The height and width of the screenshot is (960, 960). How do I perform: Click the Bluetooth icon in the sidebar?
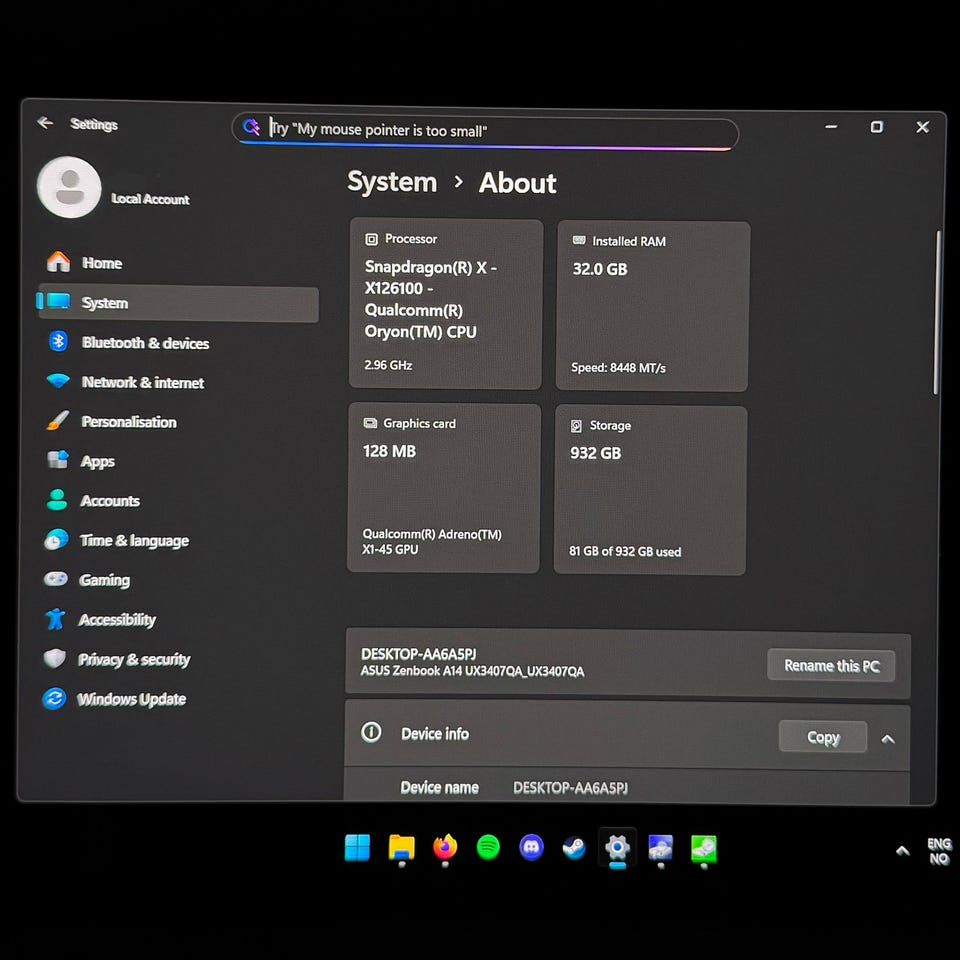[x=58, y=341]
